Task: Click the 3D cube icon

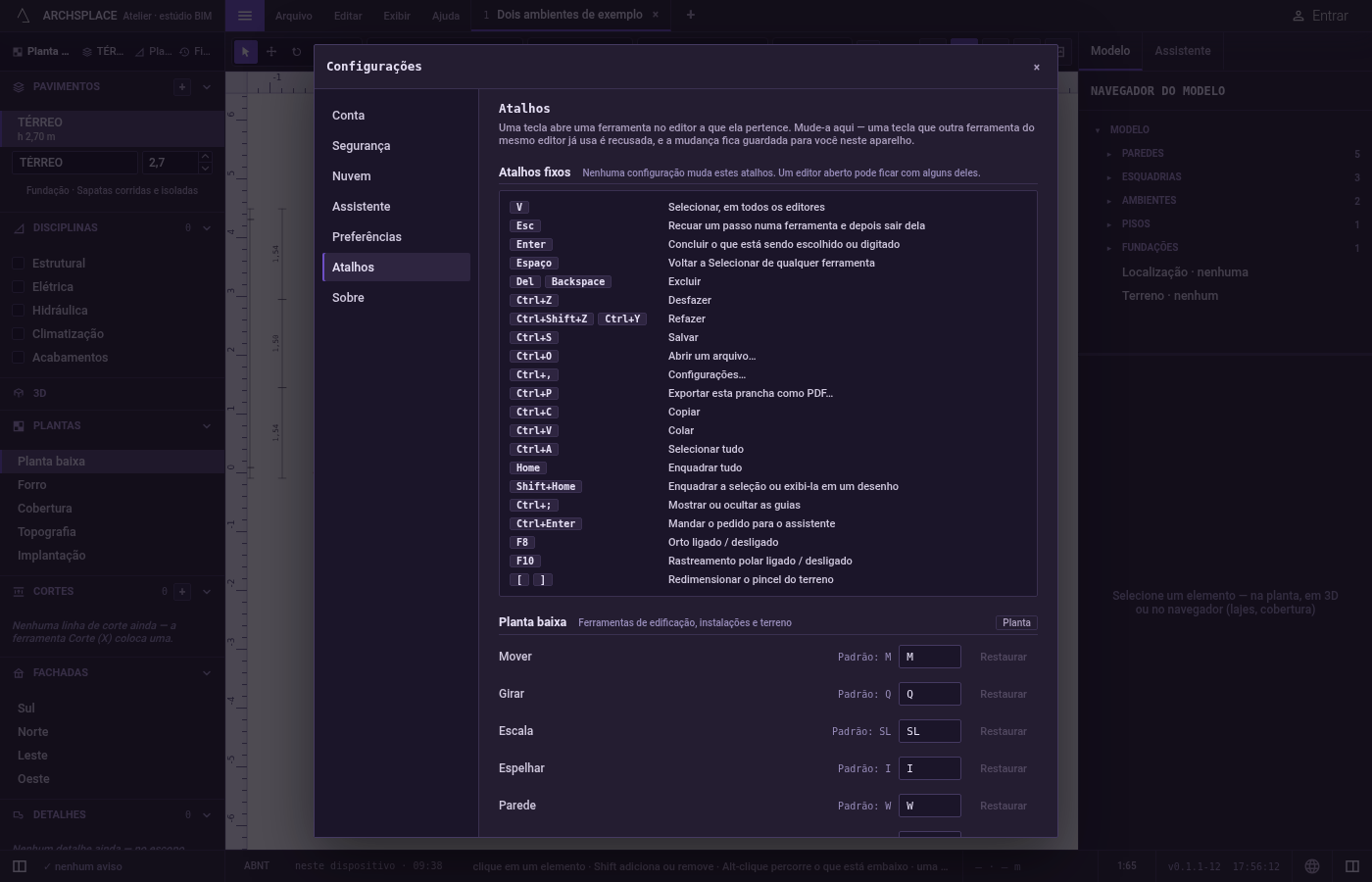Action: 19,393
